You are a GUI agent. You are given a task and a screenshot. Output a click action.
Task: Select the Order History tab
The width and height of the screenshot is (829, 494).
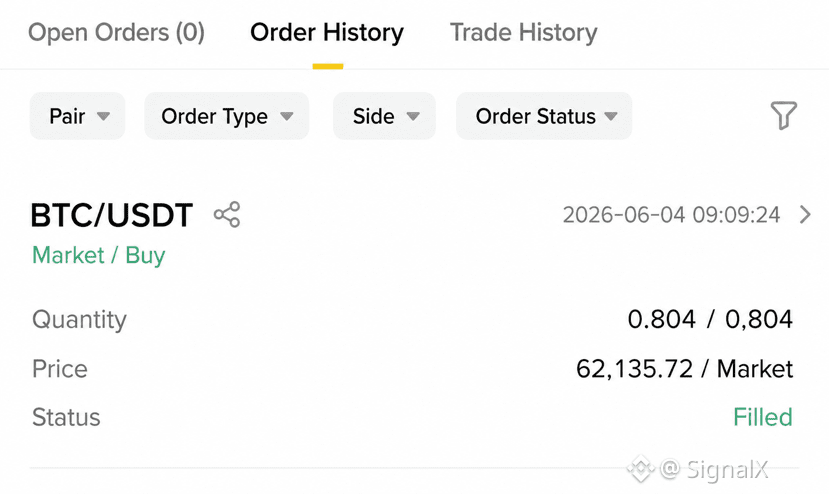[327, 33]
